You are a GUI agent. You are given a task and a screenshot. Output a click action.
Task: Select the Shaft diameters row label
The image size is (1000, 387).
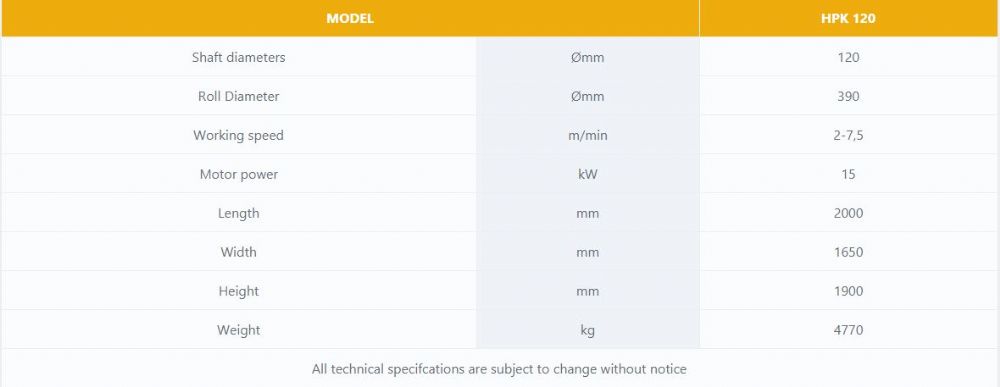(x=239, y=57)
